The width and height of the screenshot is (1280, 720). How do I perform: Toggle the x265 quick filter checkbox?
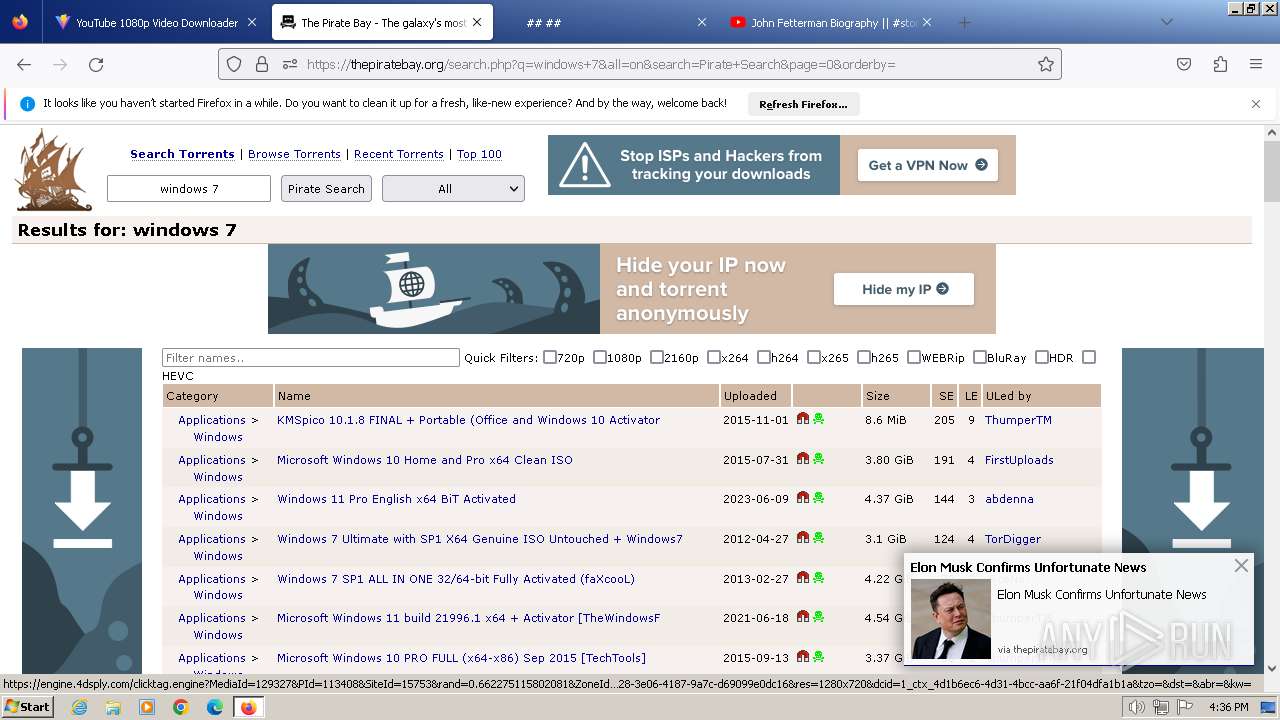pyautogui.click(x=814, y=357)
